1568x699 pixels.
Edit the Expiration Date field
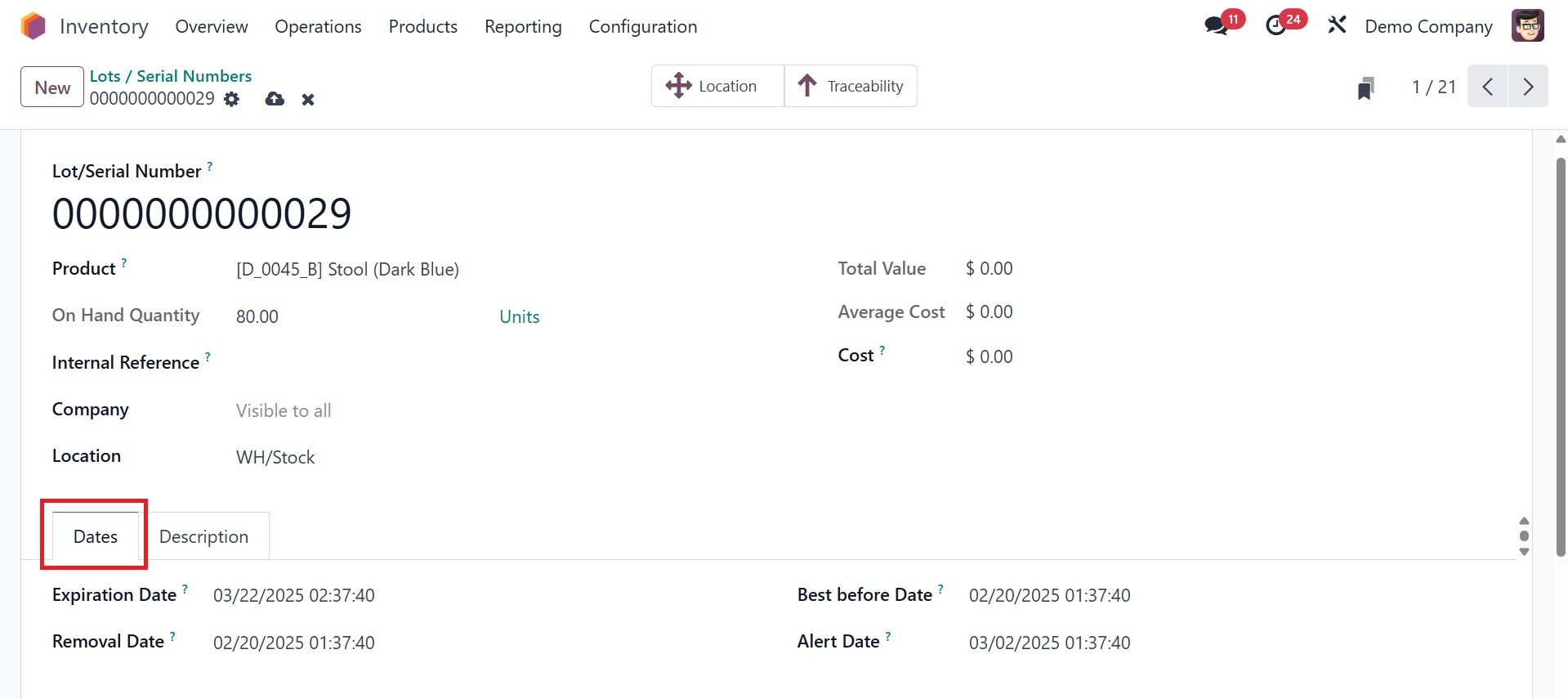click(294, 596)
